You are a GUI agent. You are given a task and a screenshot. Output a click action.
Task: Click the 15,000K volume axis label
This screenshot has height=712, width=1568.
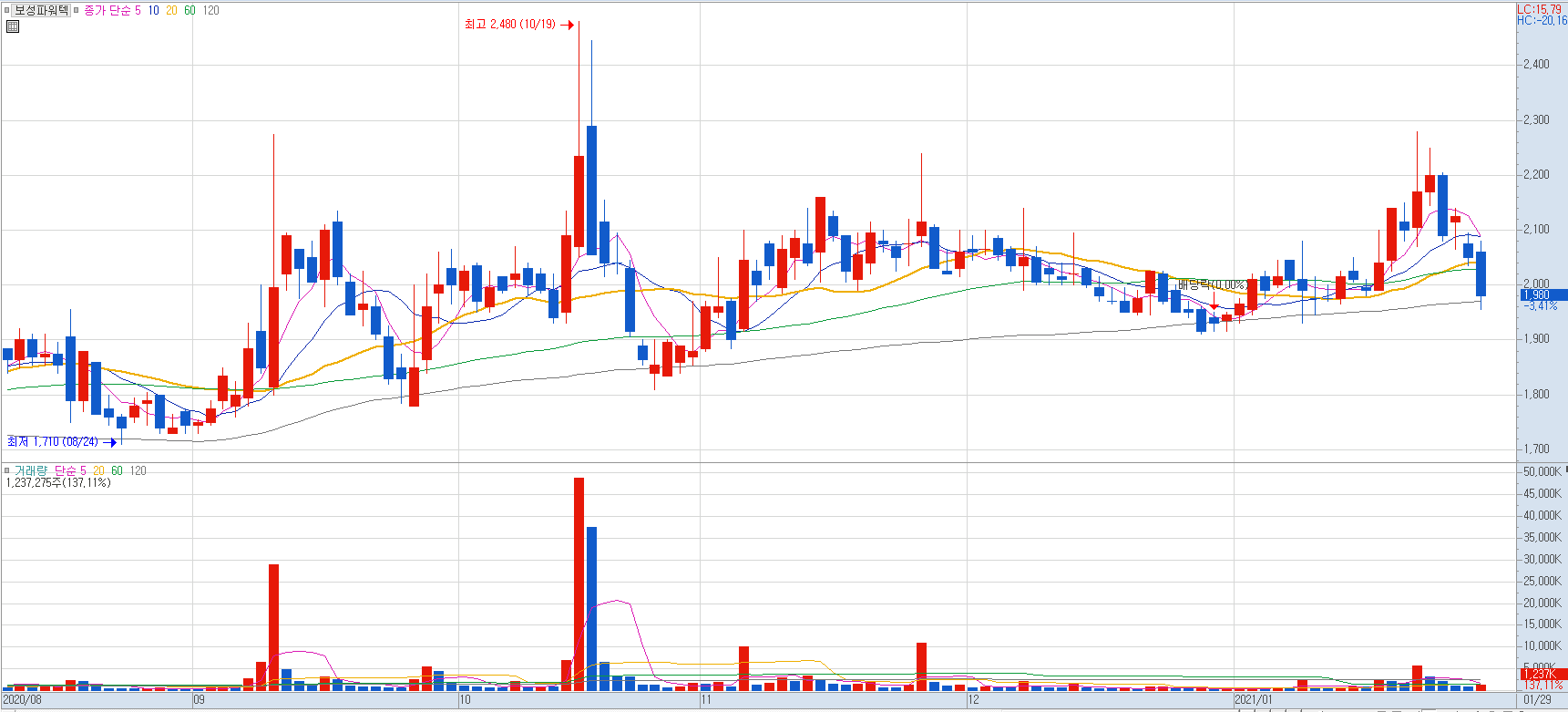tap(1542, 624)
